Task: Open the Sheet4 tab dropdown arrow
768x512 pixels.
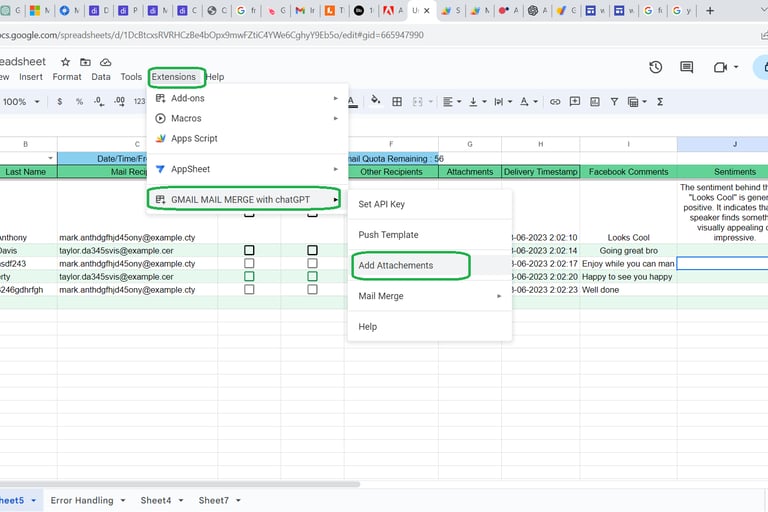Action: point(181,501)
